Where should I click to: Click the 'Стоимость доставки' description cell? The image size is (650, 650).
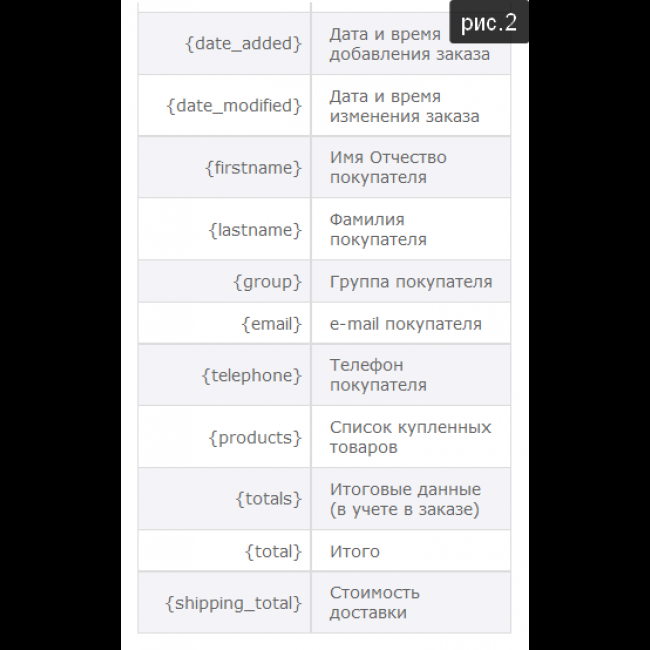[375, 603]
